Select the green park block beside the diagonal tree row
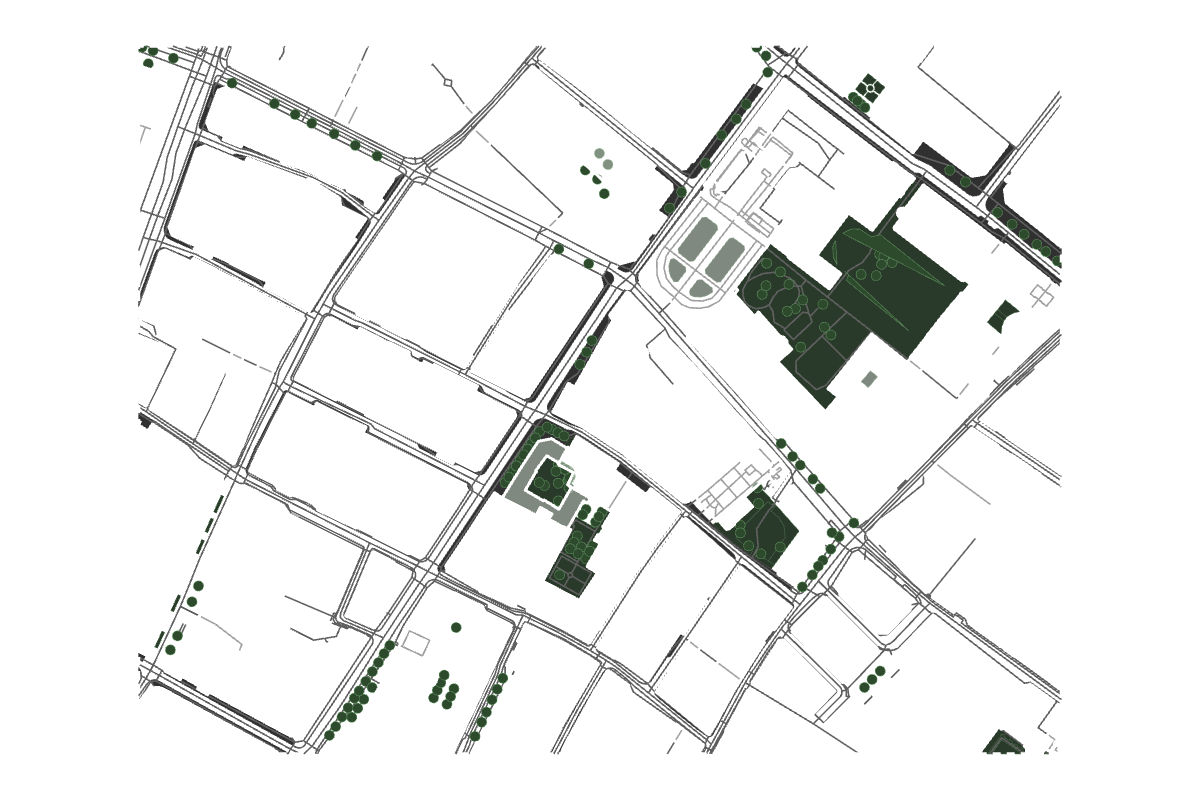Image resolution: width=1200 pixels, height=800 pixels. (x=765, y=533)
